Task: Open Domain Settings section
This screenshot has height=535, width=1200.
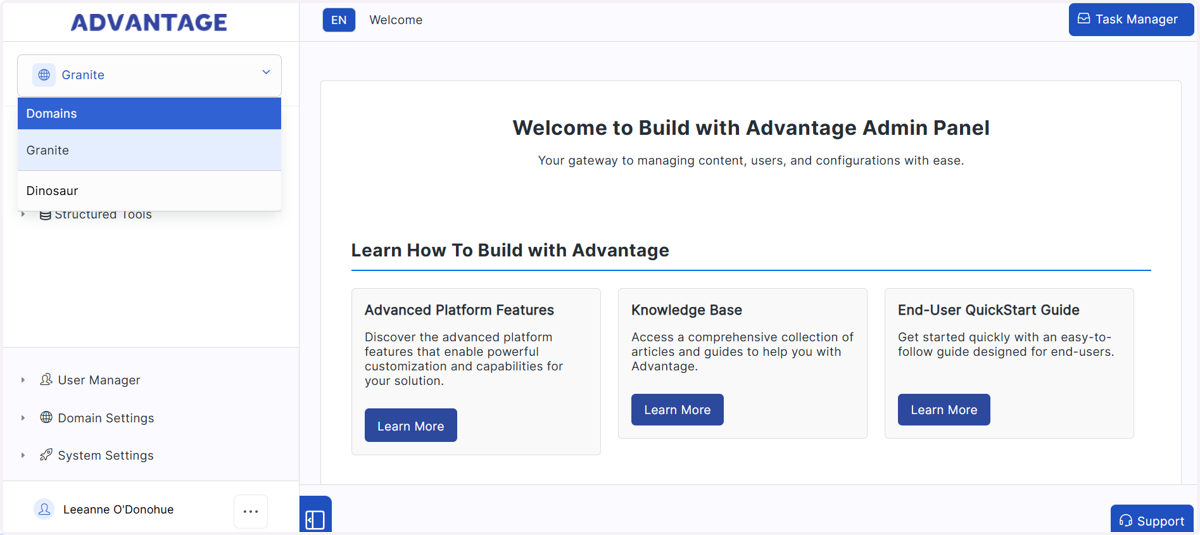Action: (106, 418)
